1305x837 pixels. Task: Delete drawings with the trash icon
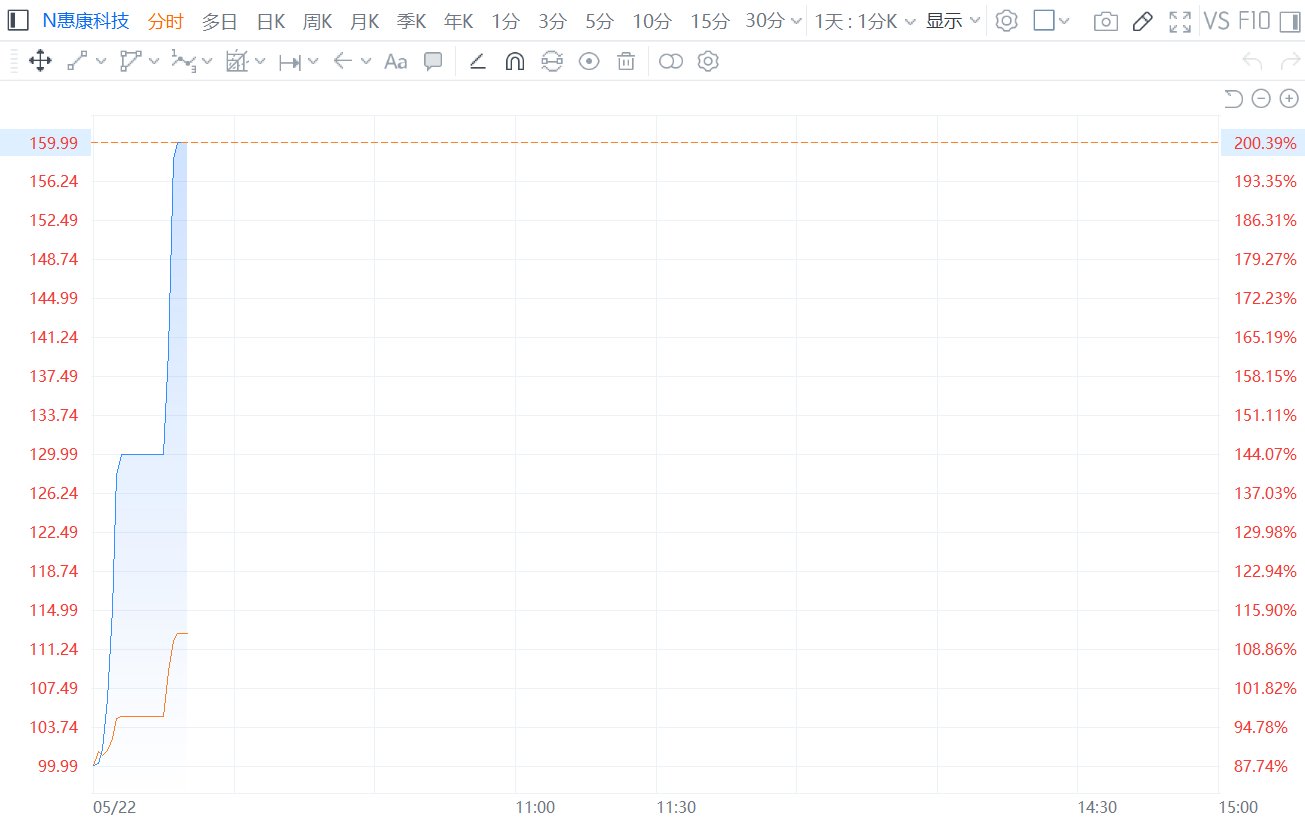[626, 62]
